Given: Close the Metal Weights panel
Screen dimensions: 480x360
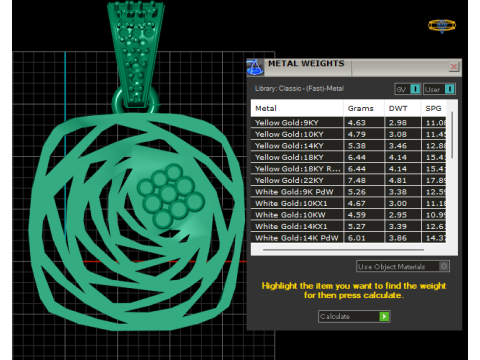Looking at the screenshot, I should (454, 67).
